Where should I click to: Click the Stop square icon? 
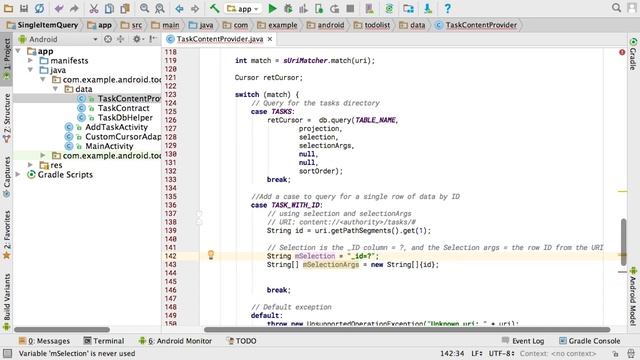[x=350, y=8]
